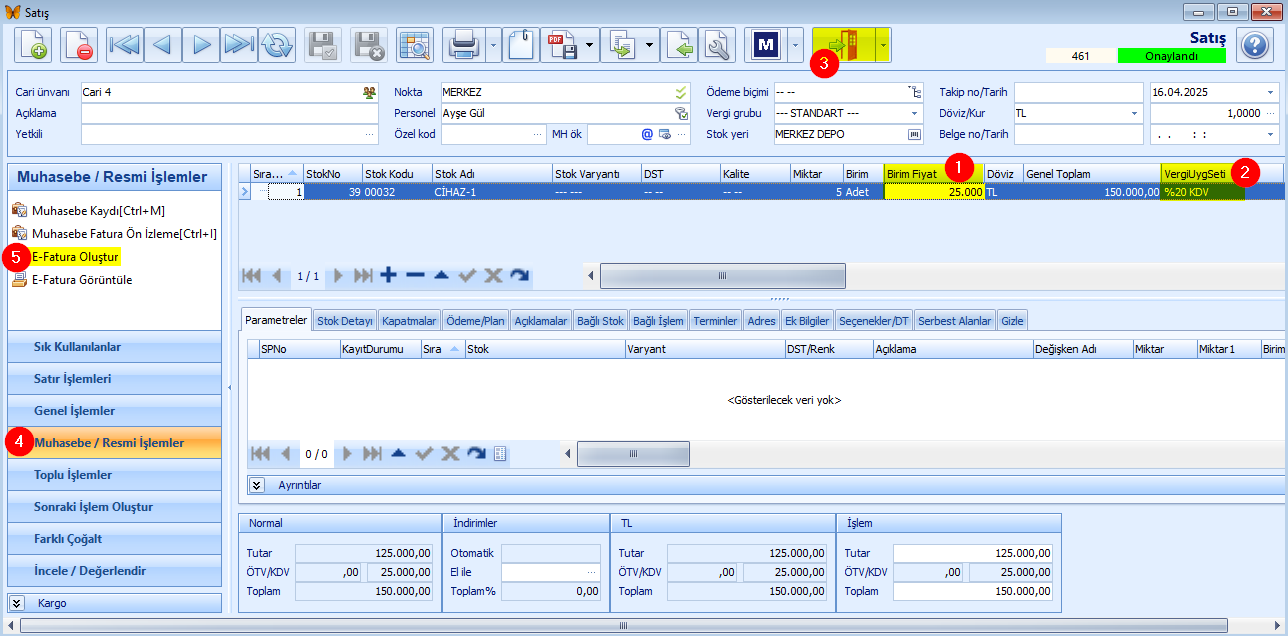1288x636 pixels.
Task: Select the Bağlı Stok tab
Action: tap(600, 321)
